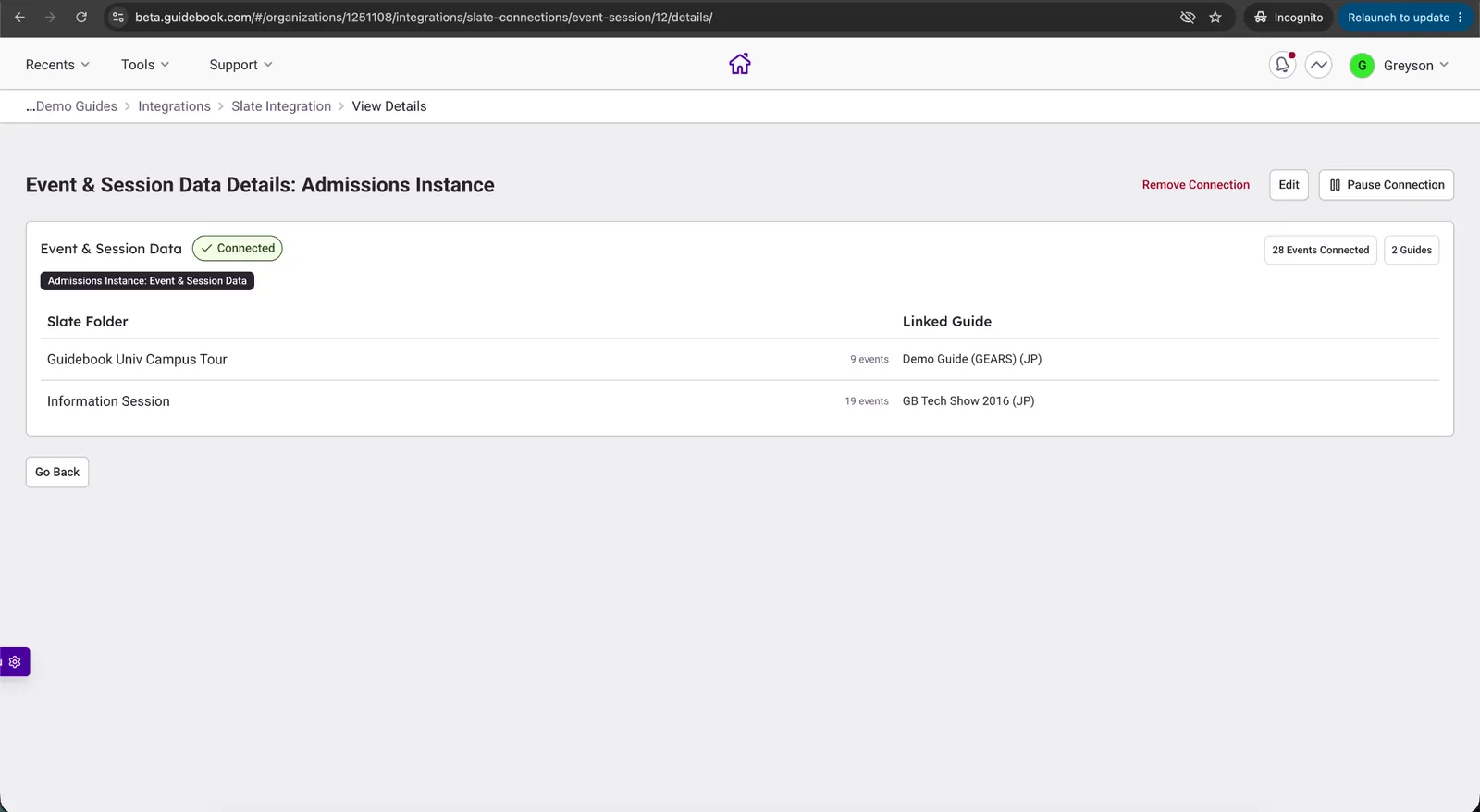
Task: Click the purple settings gear widget
Action: [x=15, y=662]
